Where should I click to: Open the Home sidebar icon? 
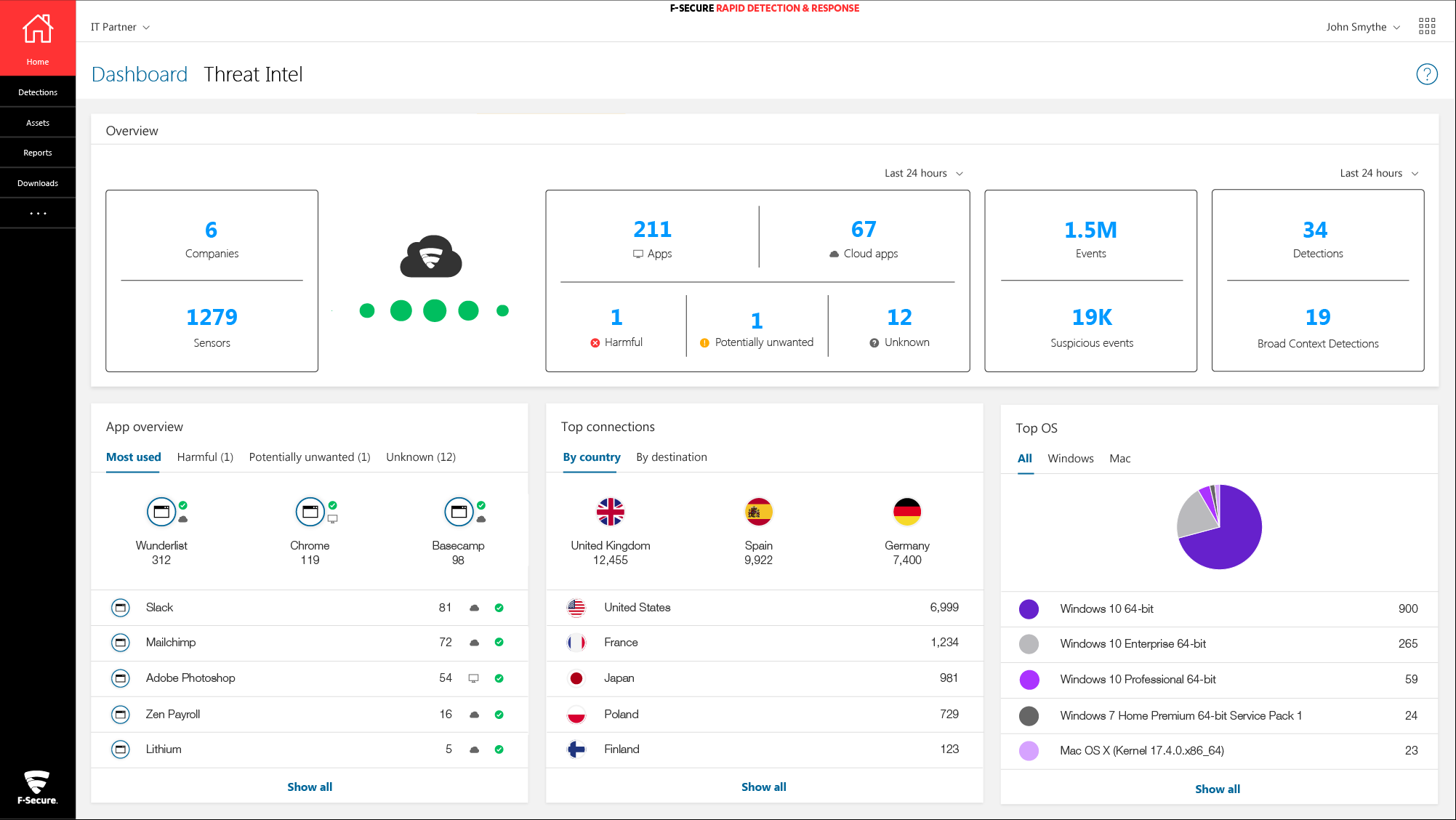click(x=38, y=38)
